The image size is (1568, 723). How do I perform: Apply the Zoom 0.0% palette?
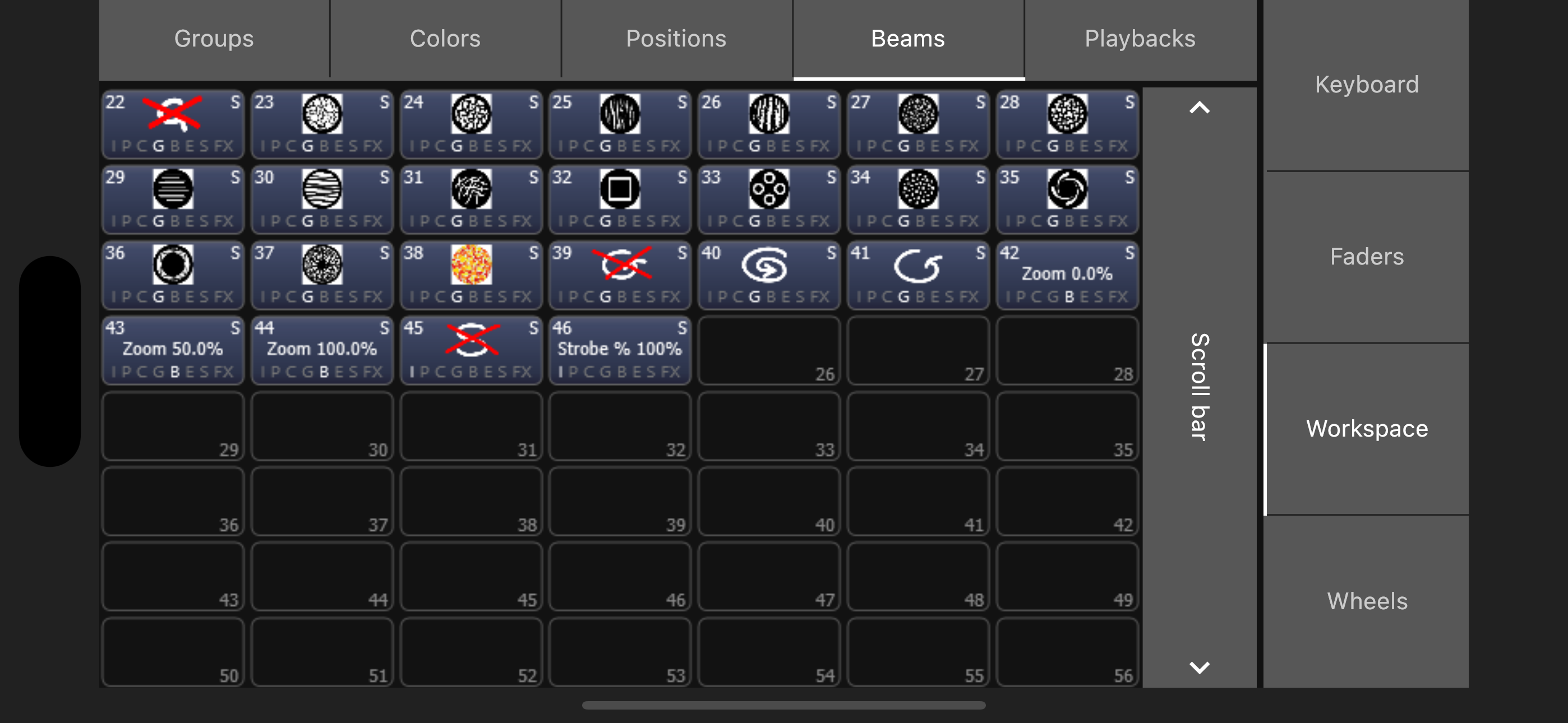1067,275
